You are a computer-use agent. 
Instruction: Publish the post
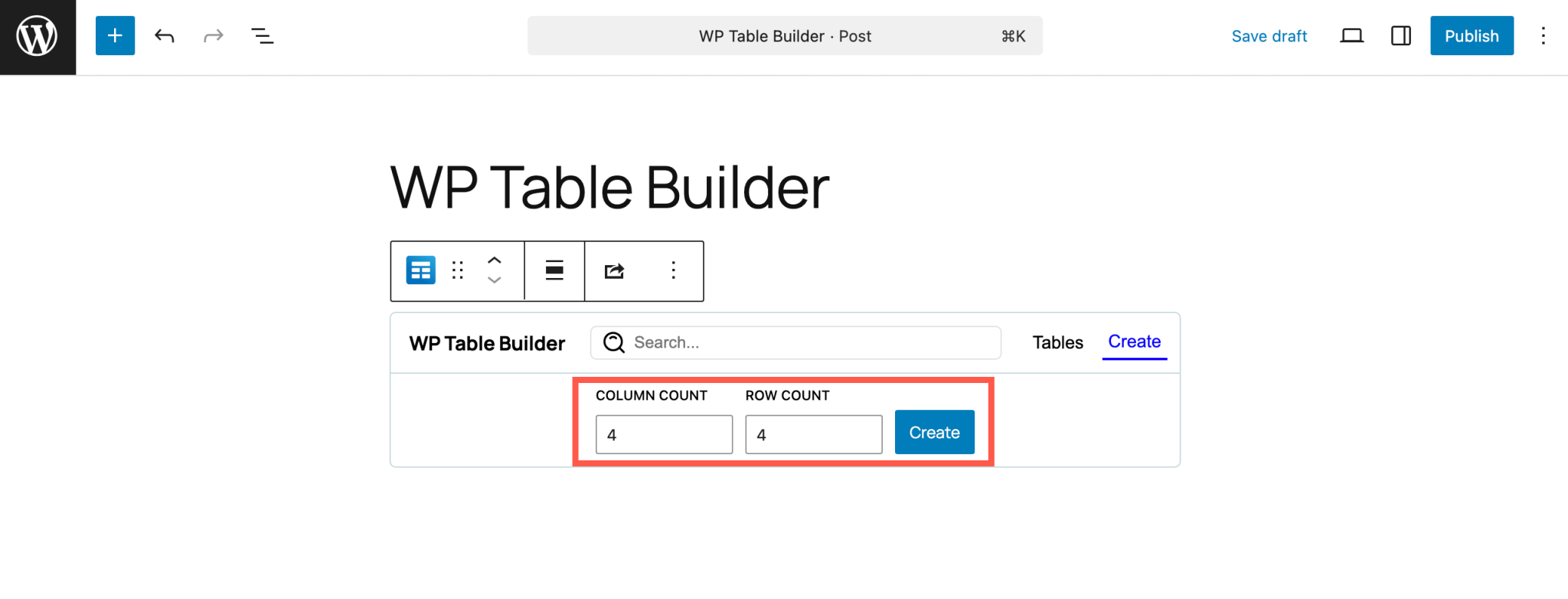coord(1472,36)
